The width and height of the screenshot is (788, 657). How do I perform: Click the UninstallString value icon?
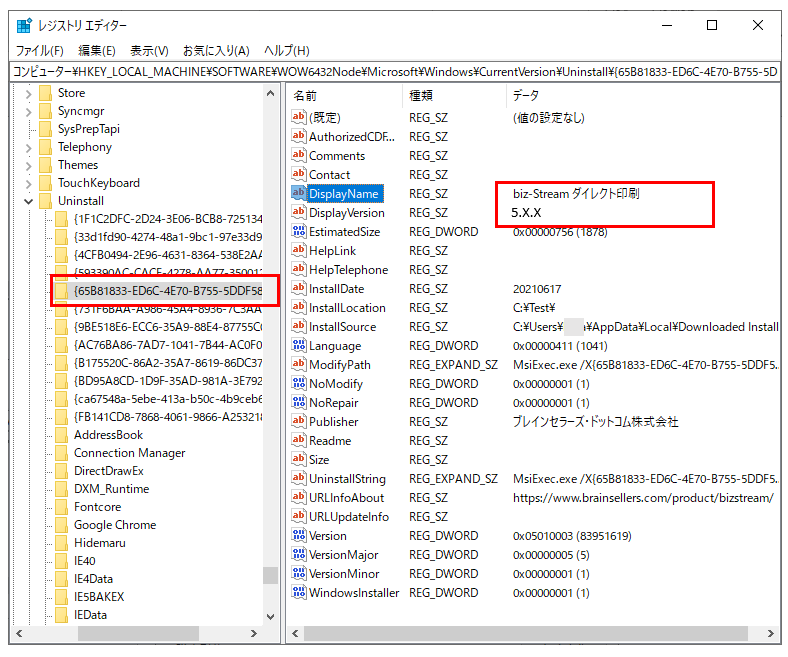[x=299, y=479]
